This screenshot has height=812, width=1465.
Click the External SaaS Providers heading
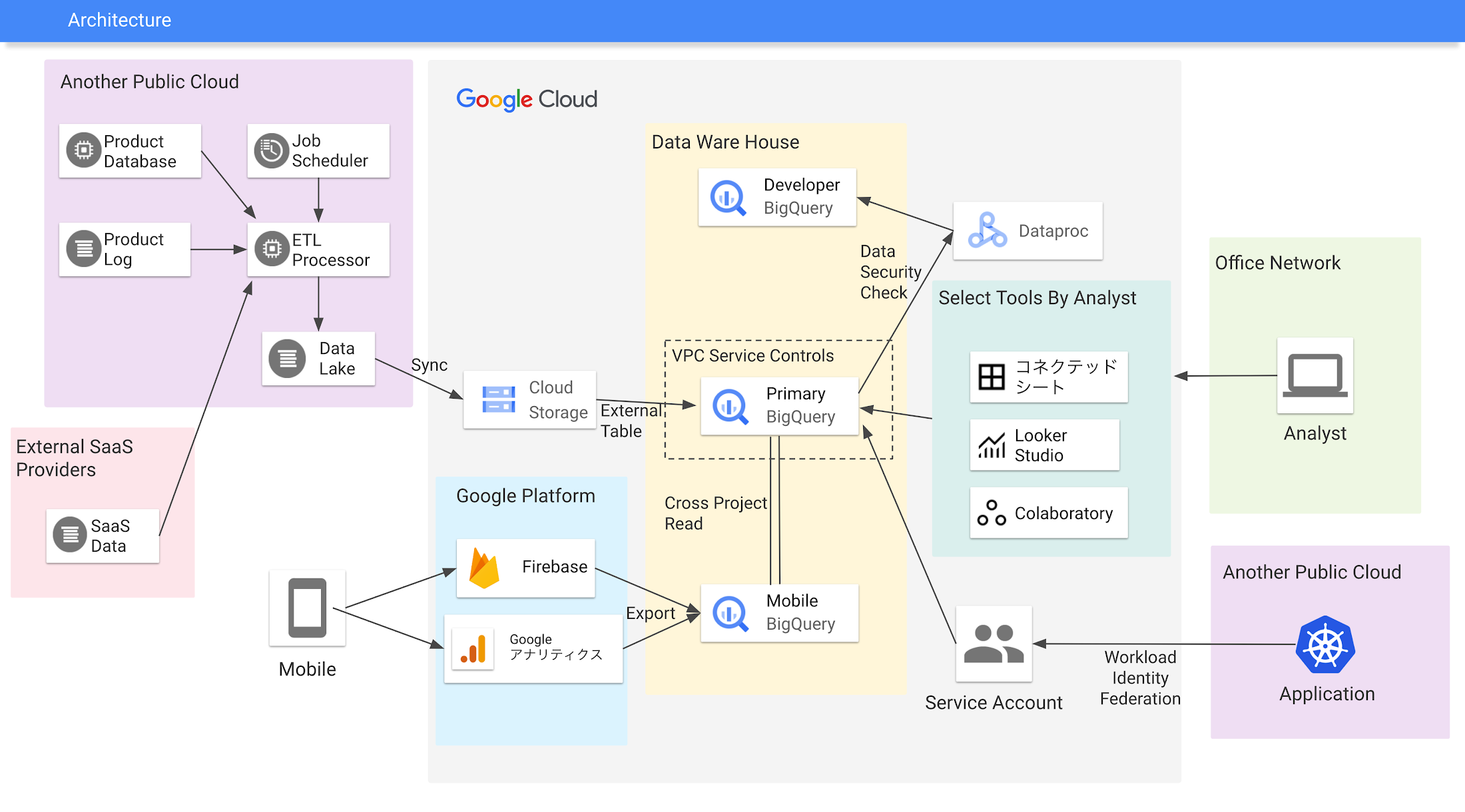coord(75,458)
